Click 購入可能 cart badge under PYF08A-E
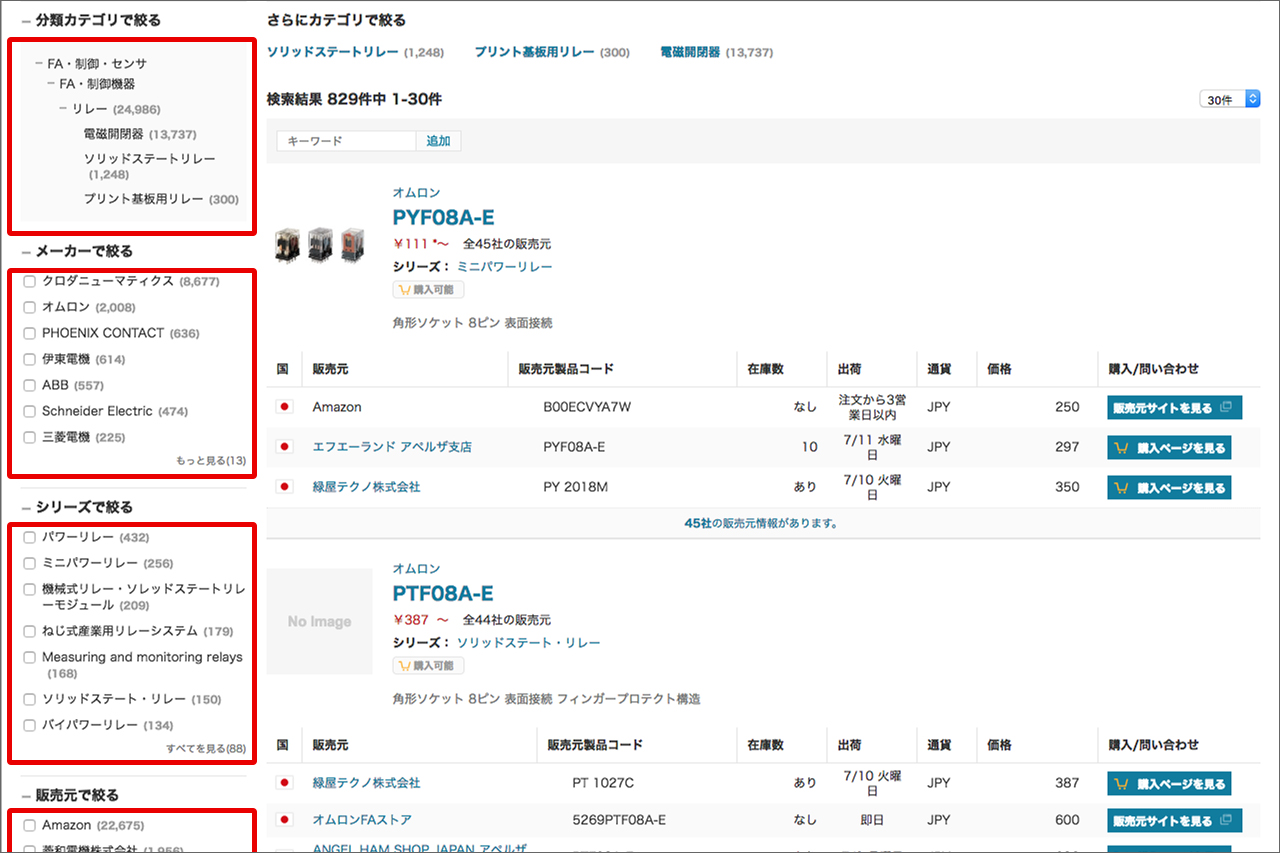The height and width of the screenshot is (853, 1280). tap(428, 290)
